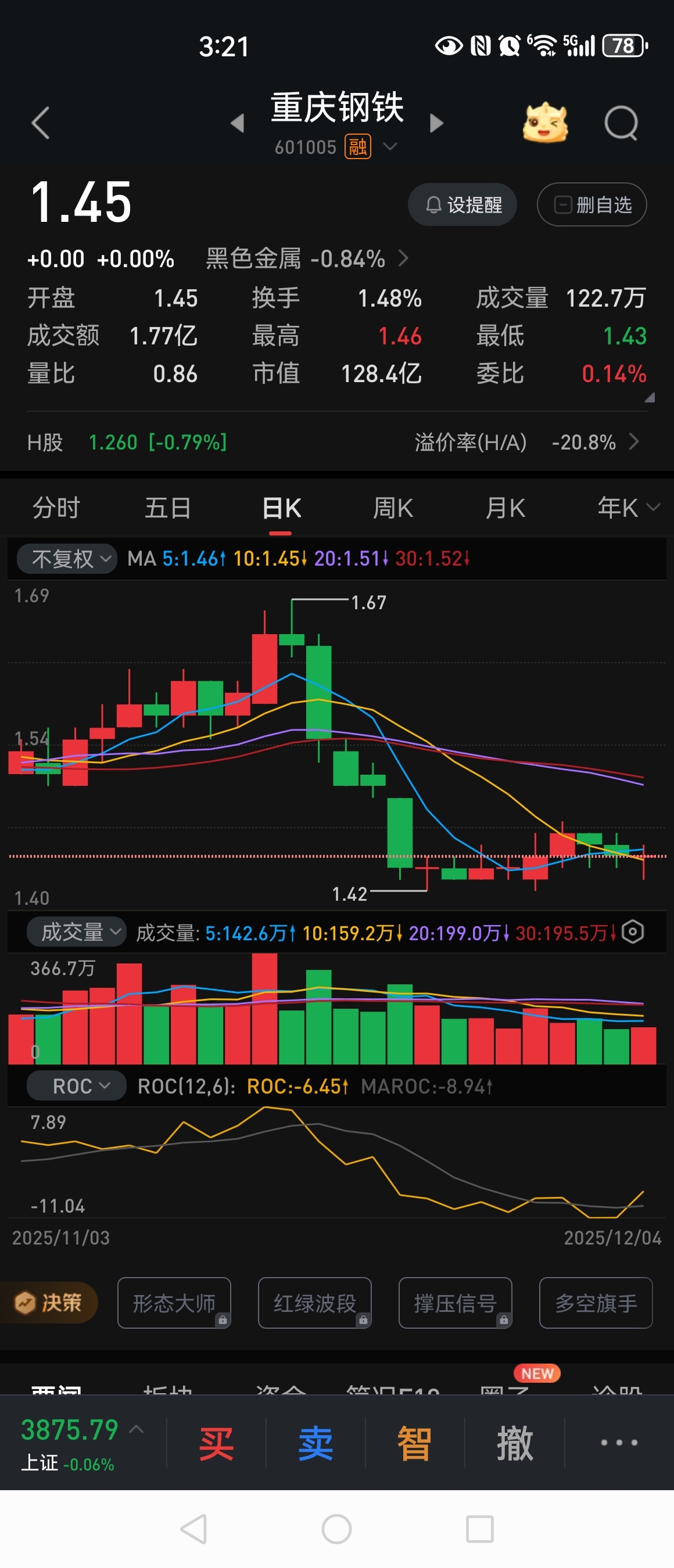
Task: Open the 不复权 adjustment dropdown
Action: 67,558
